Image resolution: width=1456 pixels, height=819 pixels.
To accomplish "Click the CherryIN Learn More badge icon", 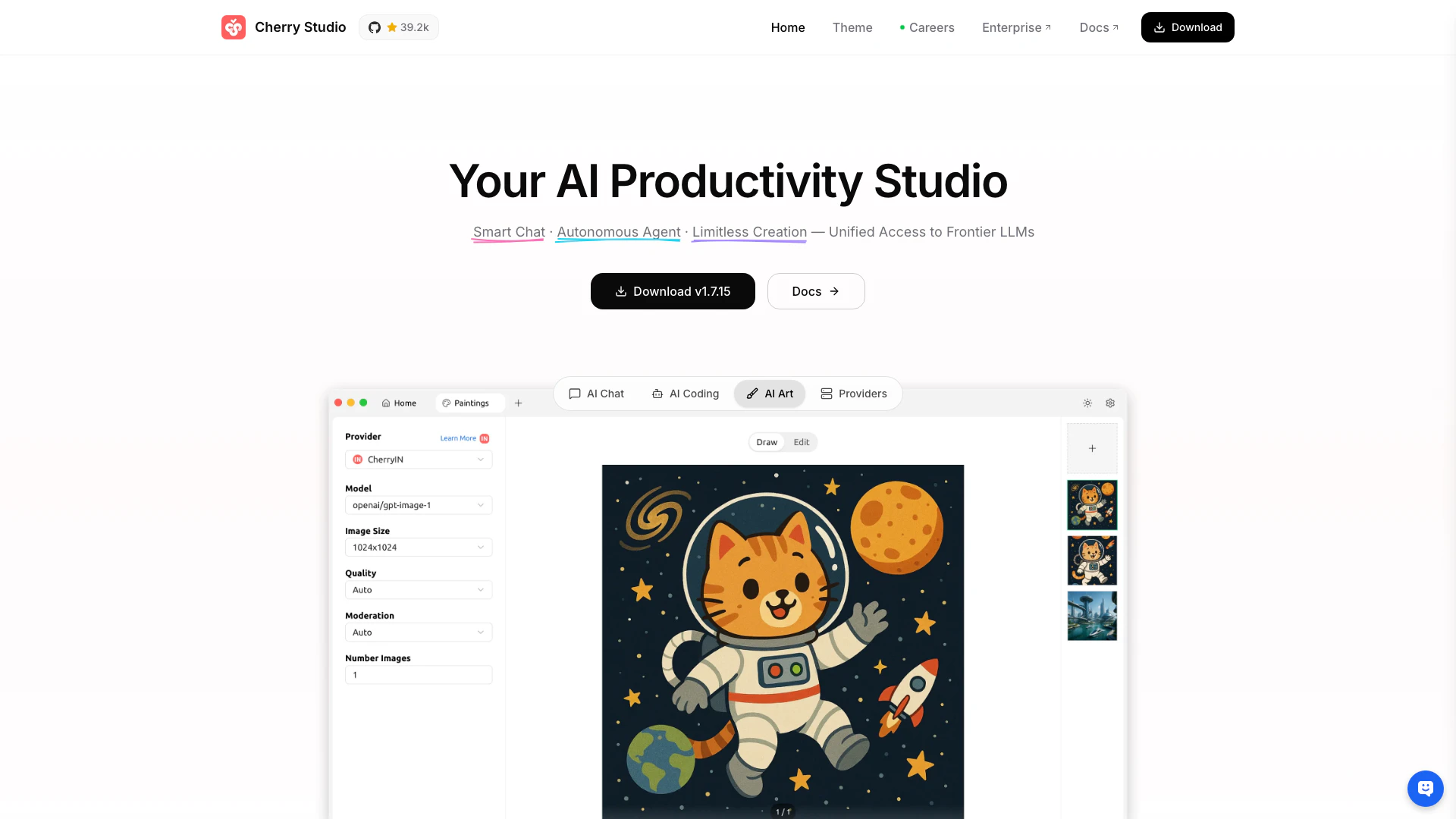I will 485,438.
